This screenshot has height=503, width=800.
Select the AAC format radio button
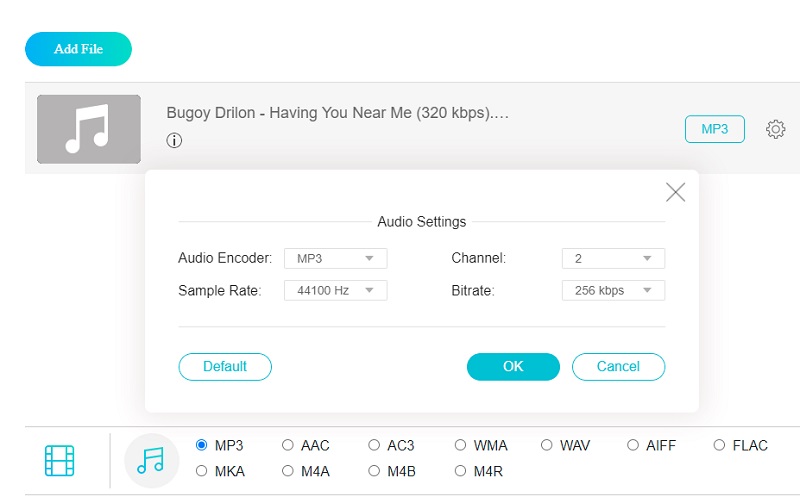(288, 446)
